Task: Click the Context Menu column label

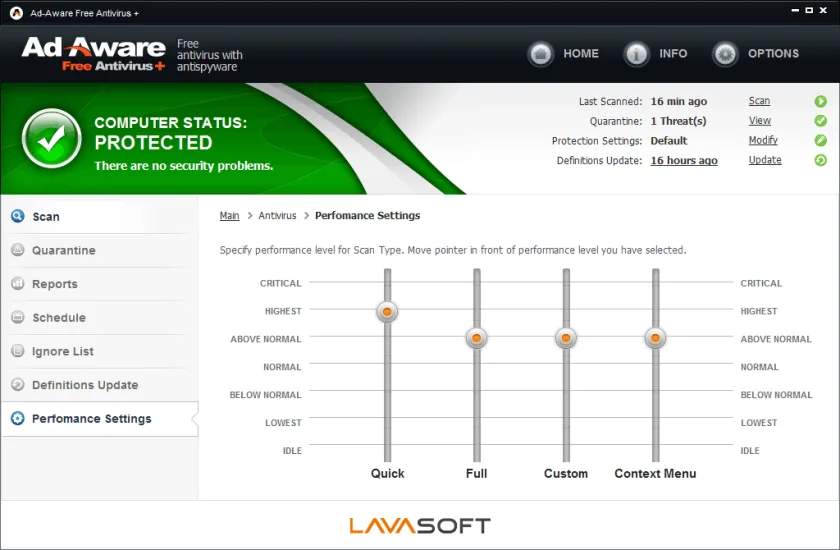Action: (655, 473)
